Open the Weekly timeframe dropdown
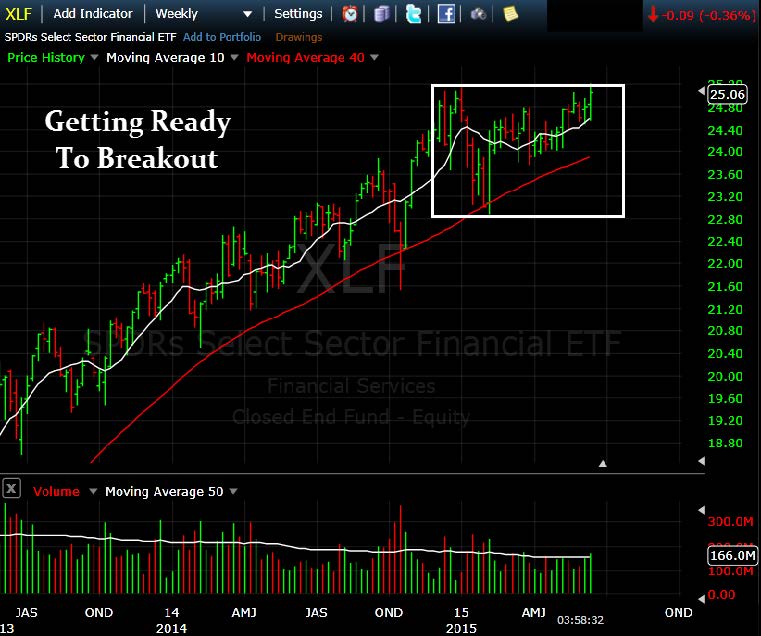Image resolution: width=761 pixels, height=636 pixels. pyautogui.click(x=204, y=14)
